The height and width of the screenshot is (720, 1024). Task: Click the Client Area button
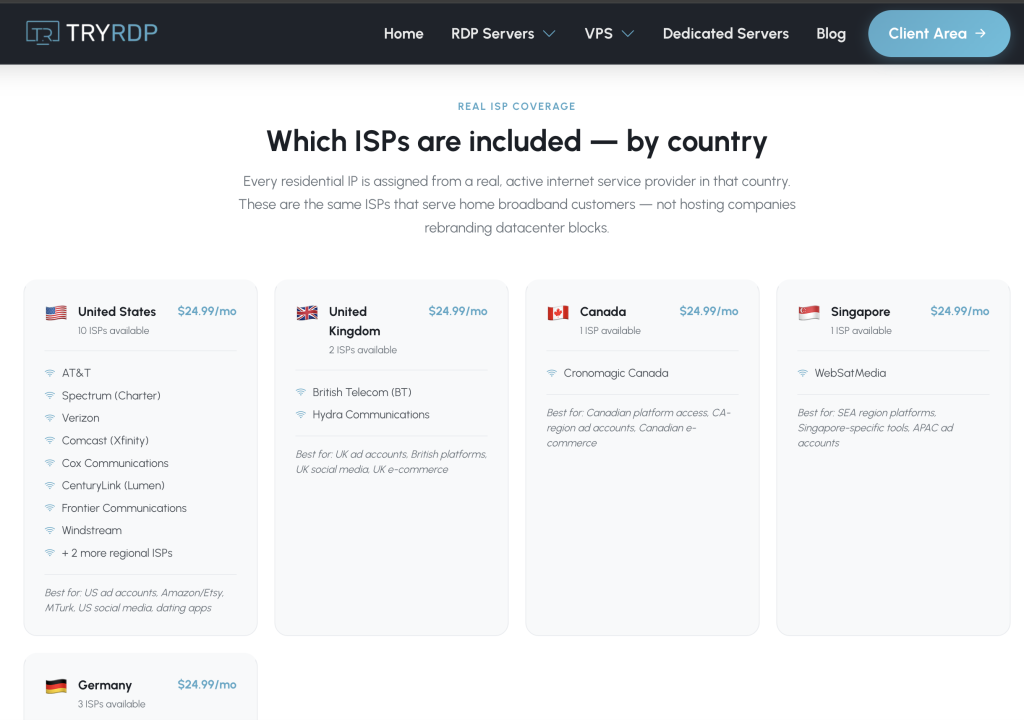[938, 33]
